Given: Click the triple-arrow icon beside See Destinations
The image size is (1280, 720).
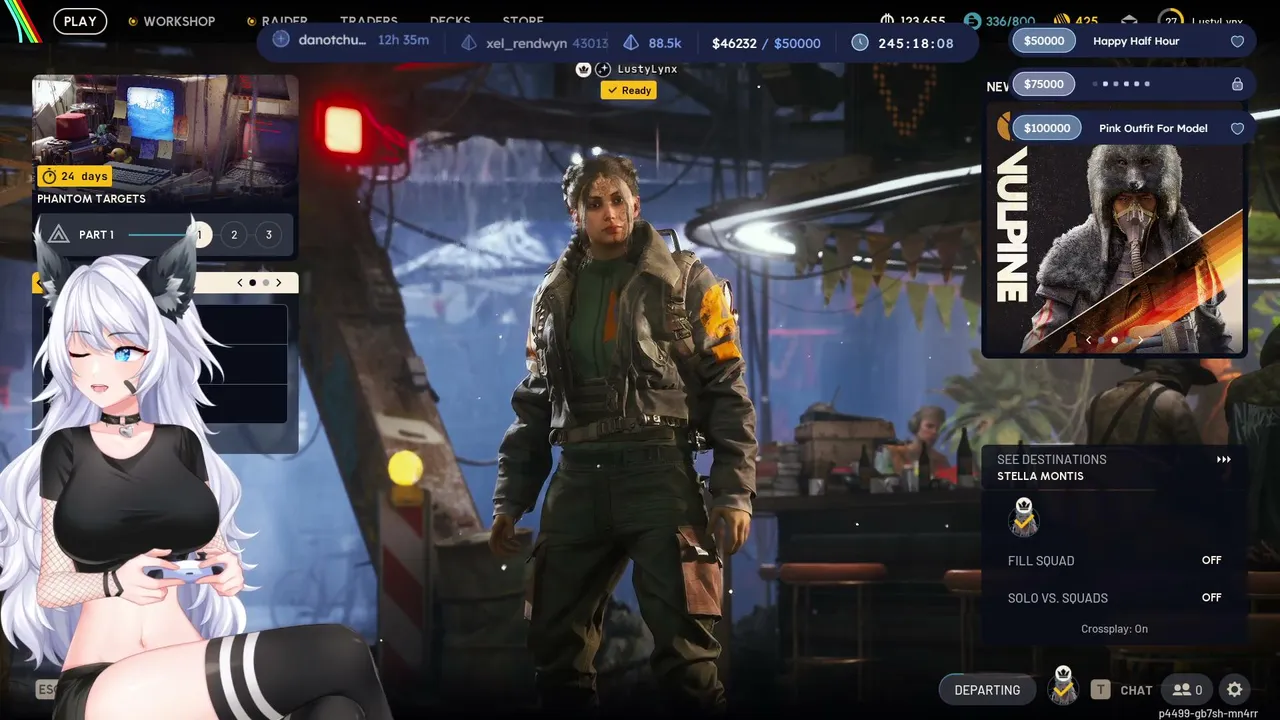Looking at the screenshot, I should click(x=1223, y=460).
